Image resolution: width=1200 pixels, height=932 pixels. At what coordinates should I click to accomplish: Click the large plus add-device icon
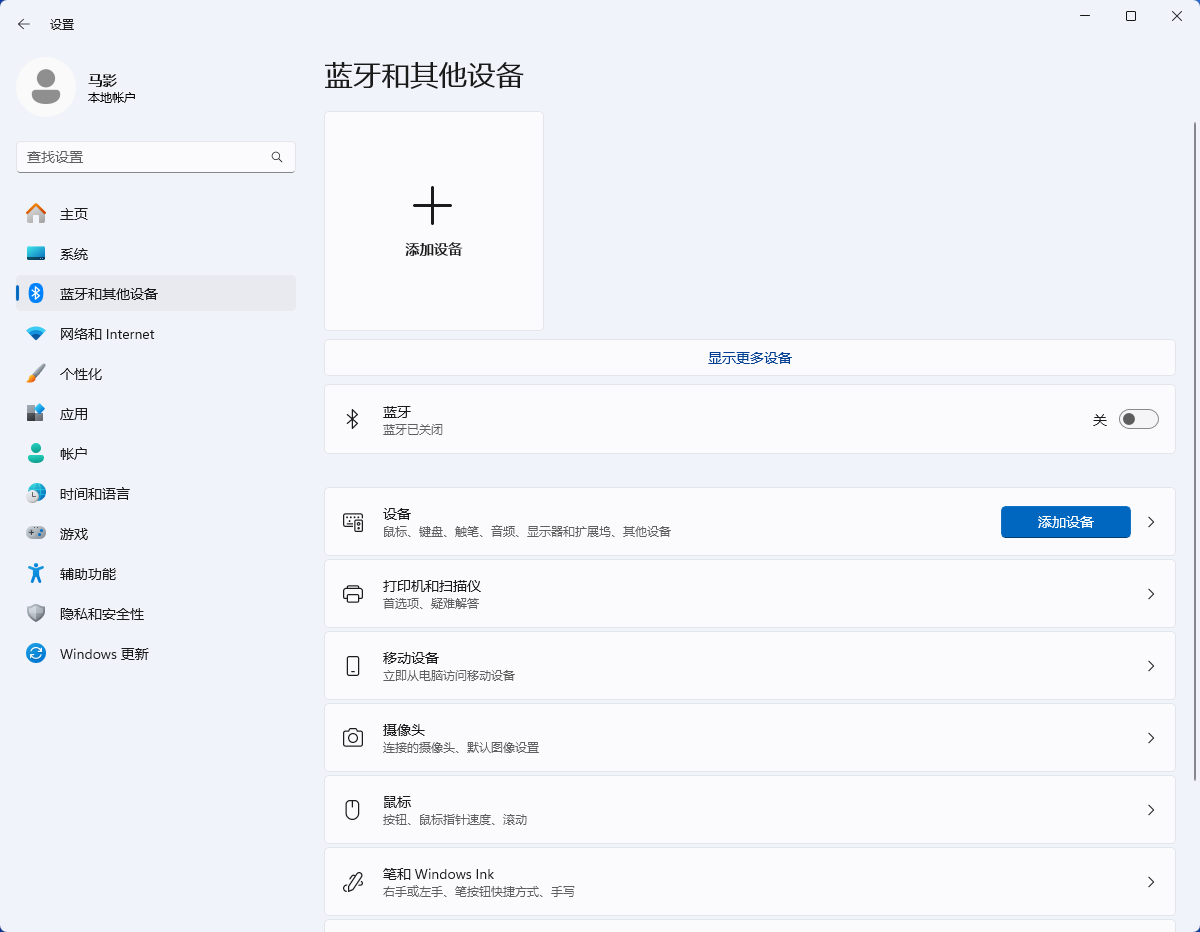432,206
